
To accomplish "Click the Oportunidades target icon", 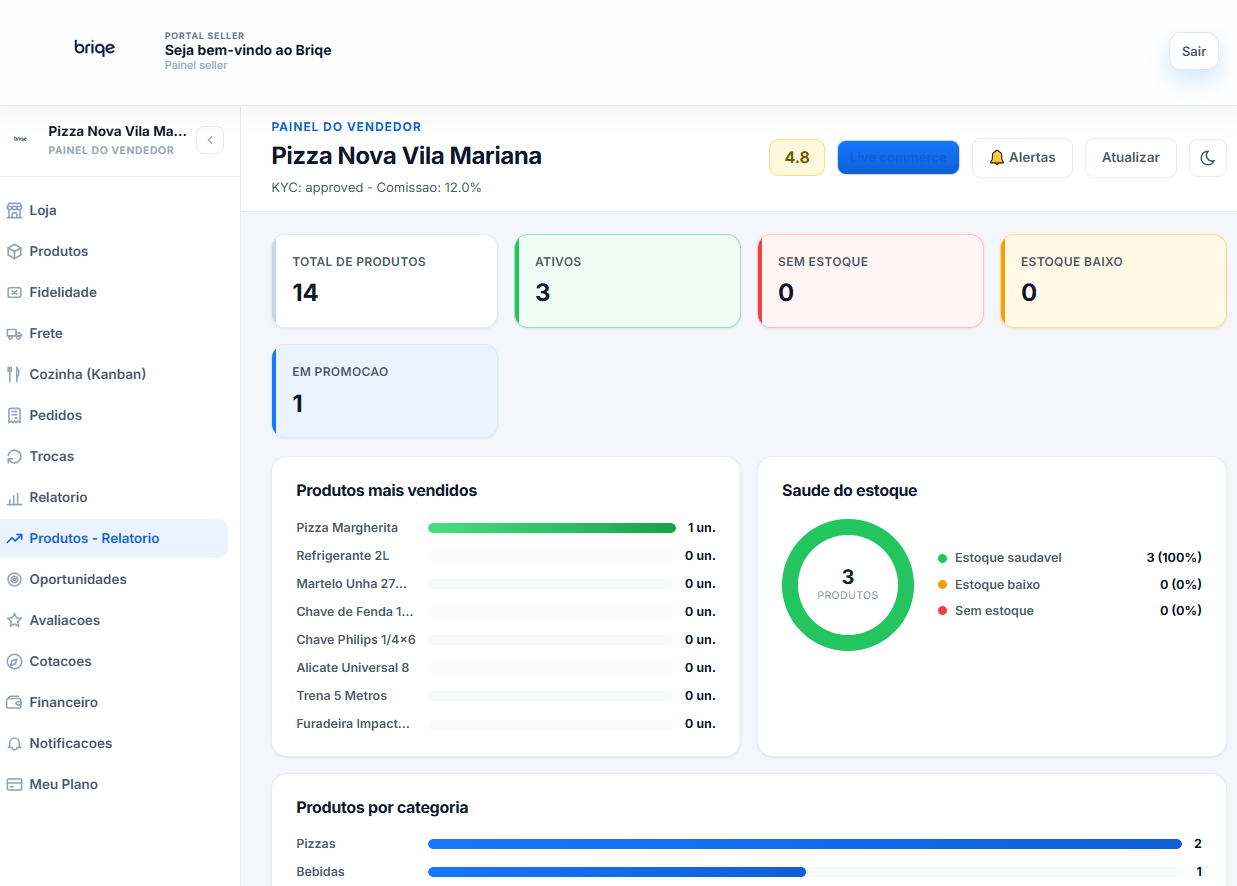I will [x=14, y=579].
